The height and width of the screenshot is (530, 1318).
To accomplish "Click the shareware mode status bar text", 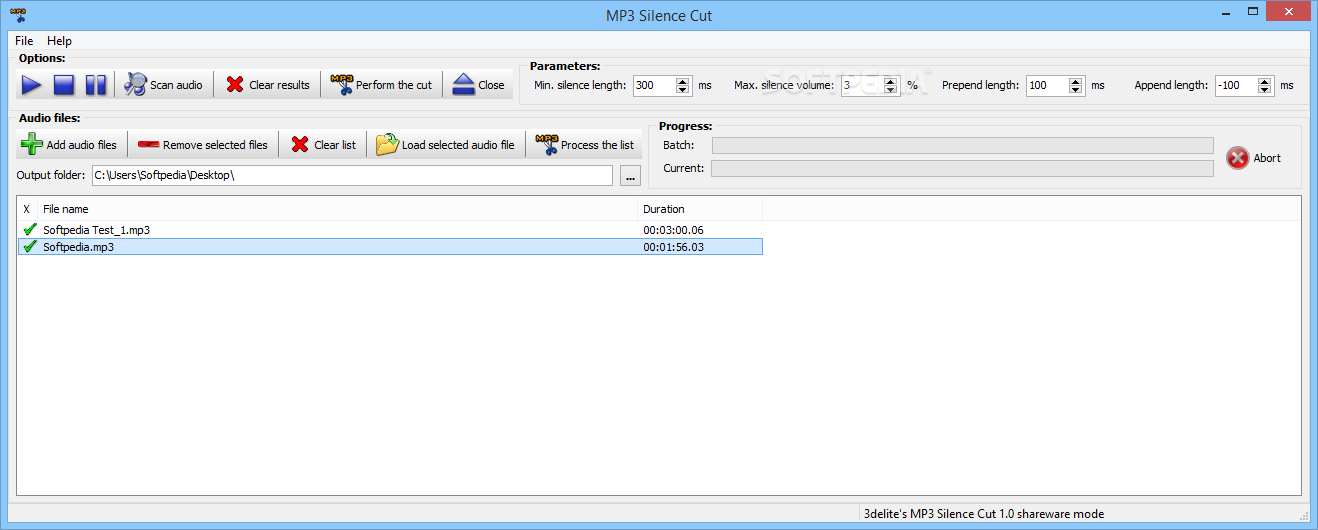I will pos(983,514).
